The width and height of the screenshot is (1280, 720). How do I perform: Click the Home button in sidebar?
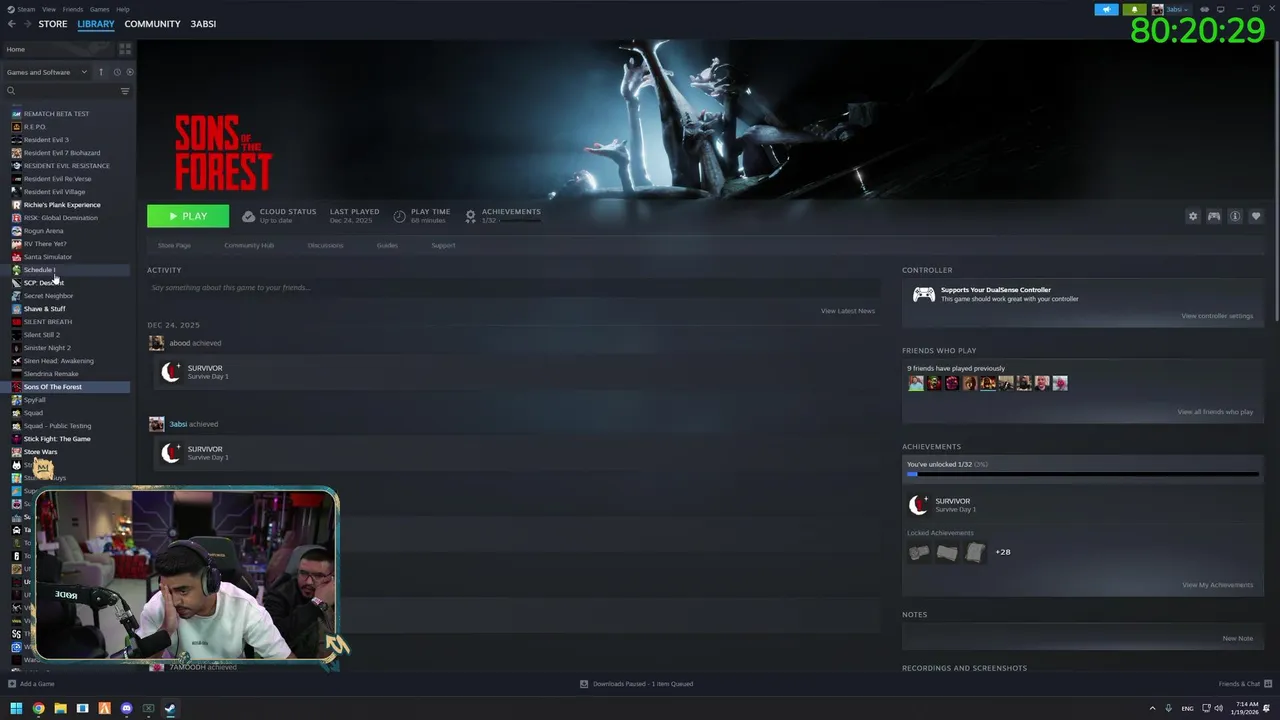pyautogui.click(x=60, y=49)
